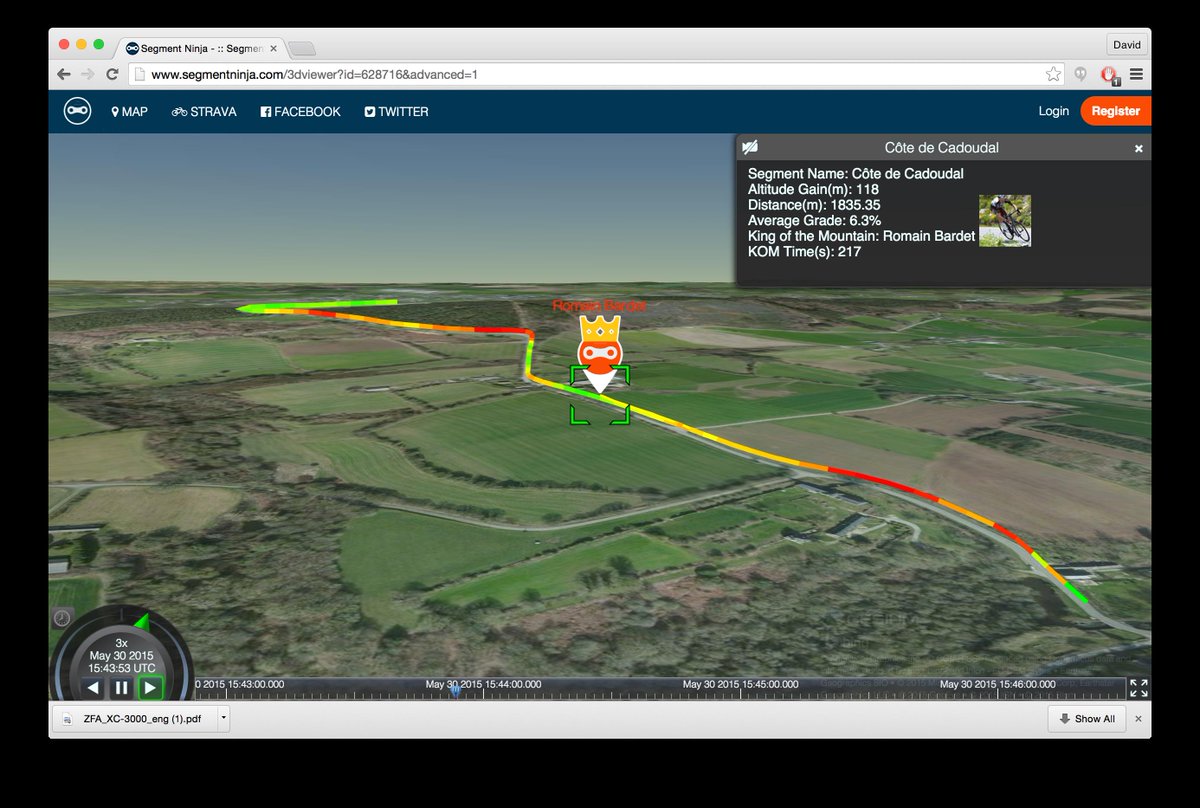Click browser back arrow
This screenshot has height=808, width=1200.
click(64, 74)
